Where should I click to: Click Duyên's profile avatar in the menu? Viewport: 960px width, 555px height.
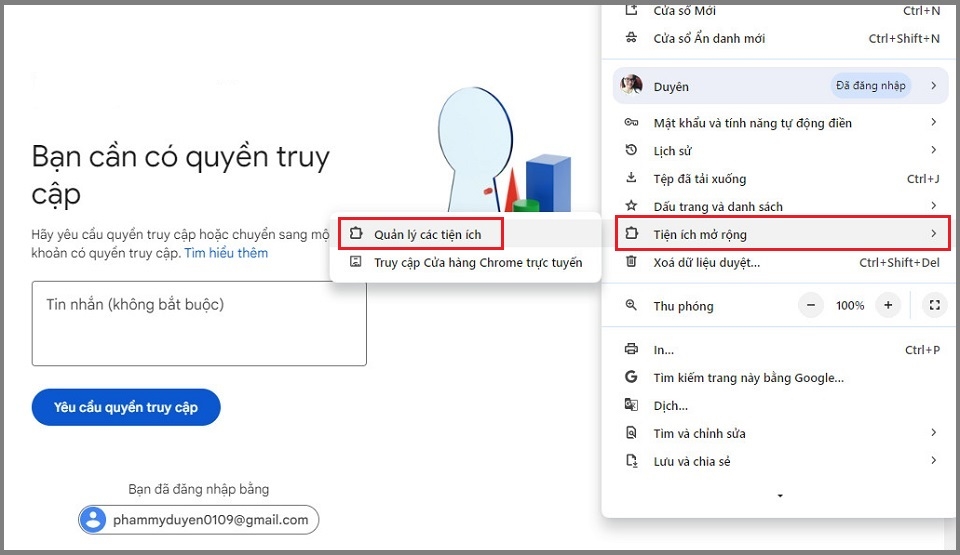(631, 85)
